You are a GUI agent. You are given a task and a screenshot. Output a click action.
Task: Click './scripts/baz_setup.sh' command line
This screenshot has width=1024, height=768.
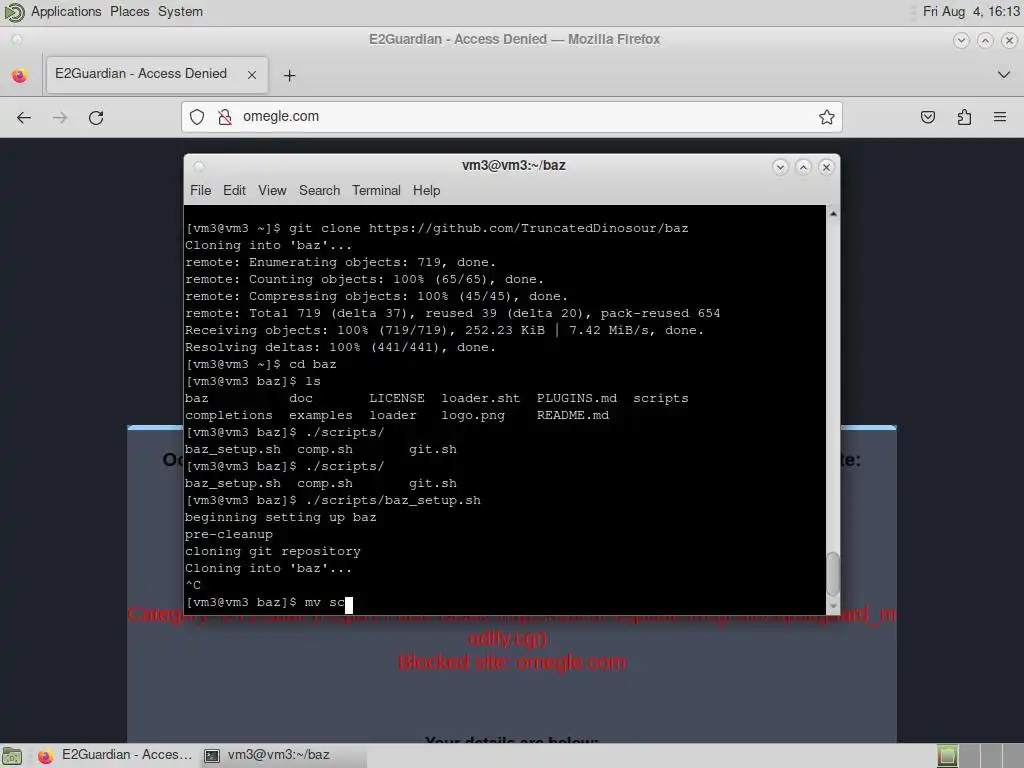pos(333,500)
